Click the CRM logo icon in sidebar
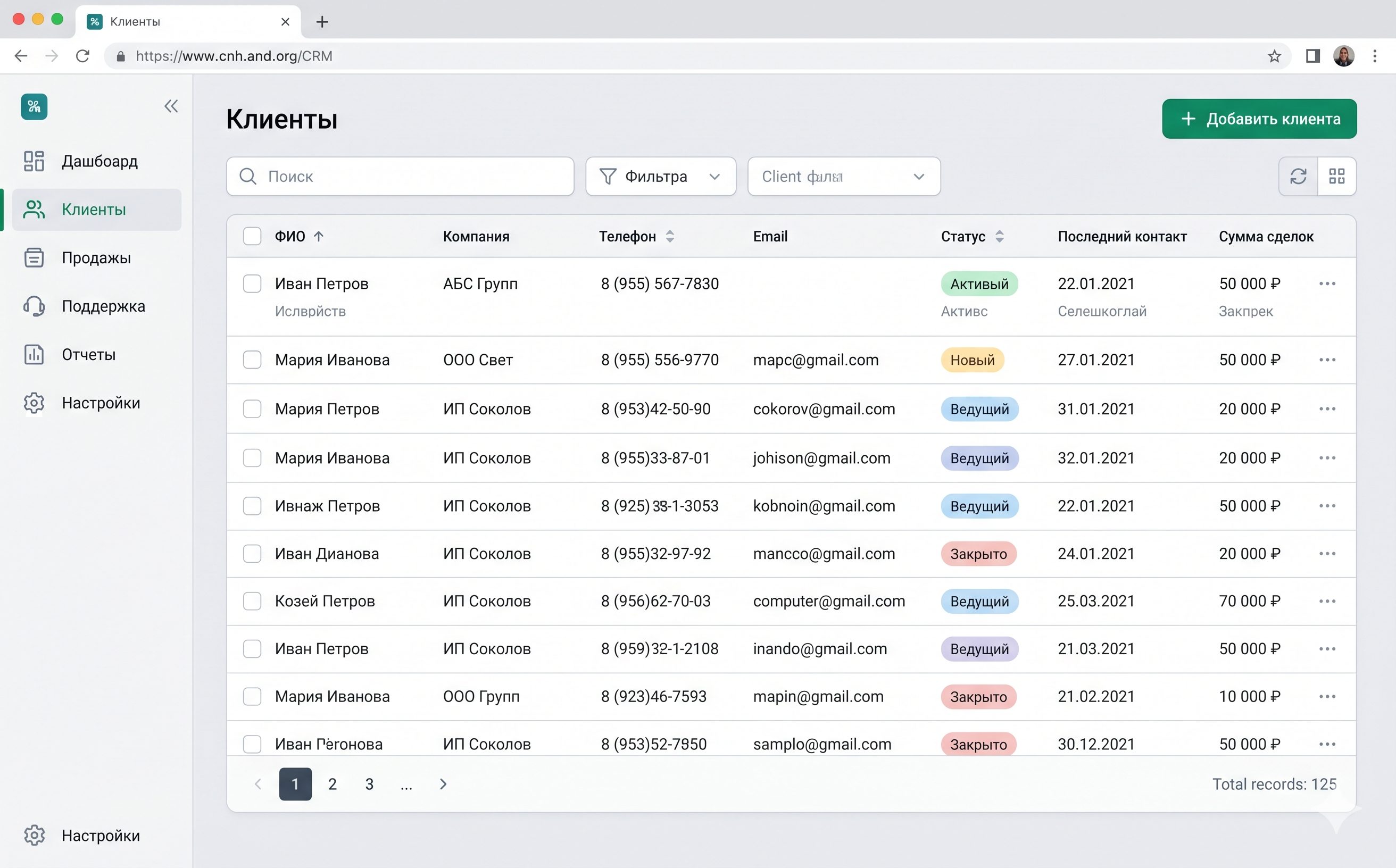The height and width of the screenshot is (868, 1396). pyautogui.click(x=35, y=107)
